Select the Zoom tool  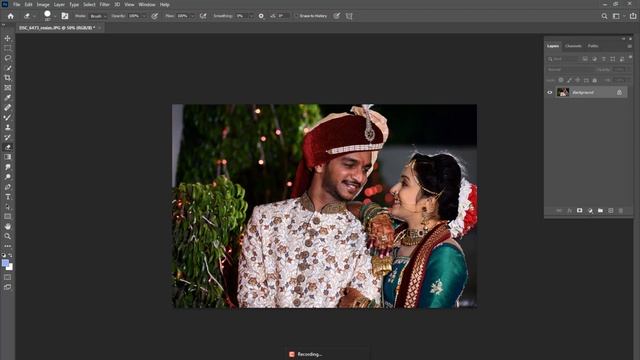click(7, 236)
